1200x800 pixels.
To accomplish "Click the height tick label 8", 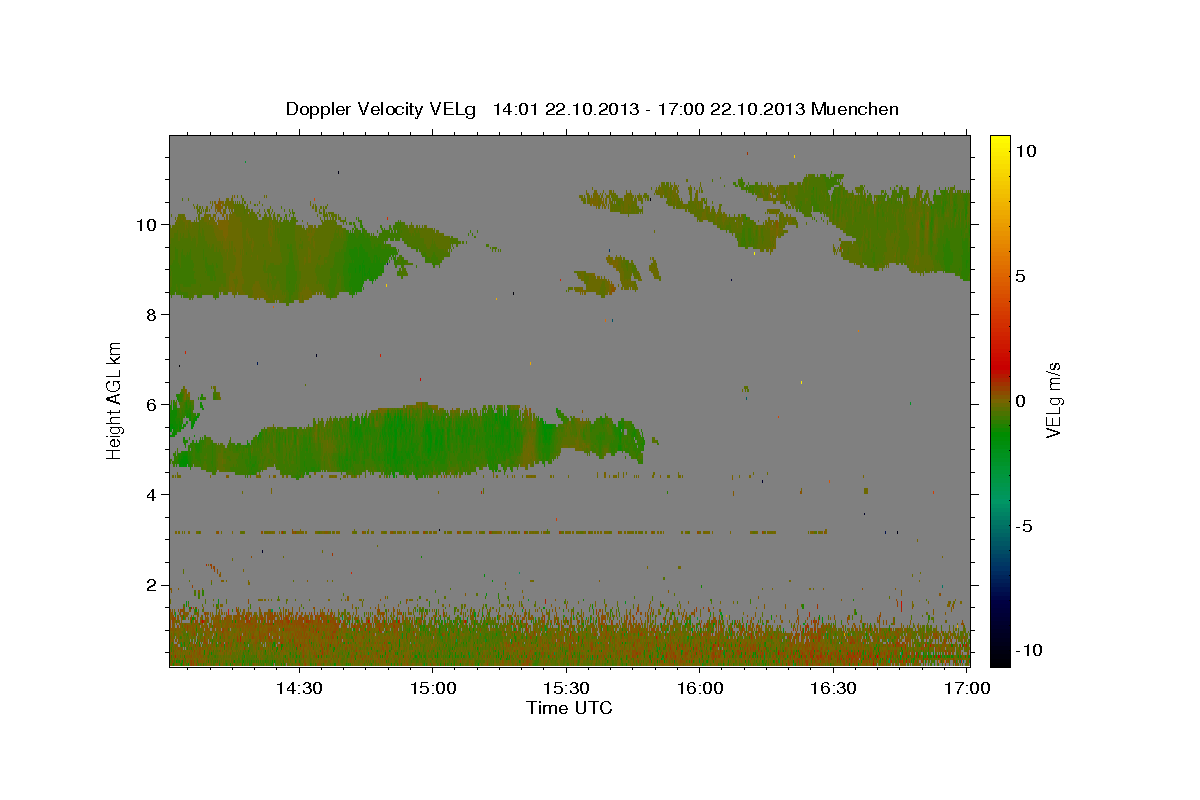I will 151,314.
